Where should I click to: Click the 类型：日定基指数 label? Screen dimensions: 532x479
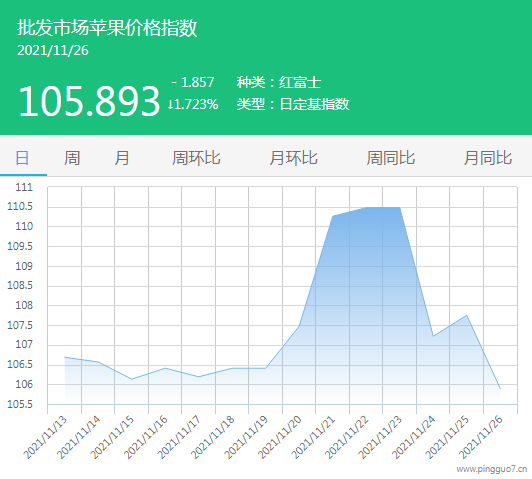point(293,104)
